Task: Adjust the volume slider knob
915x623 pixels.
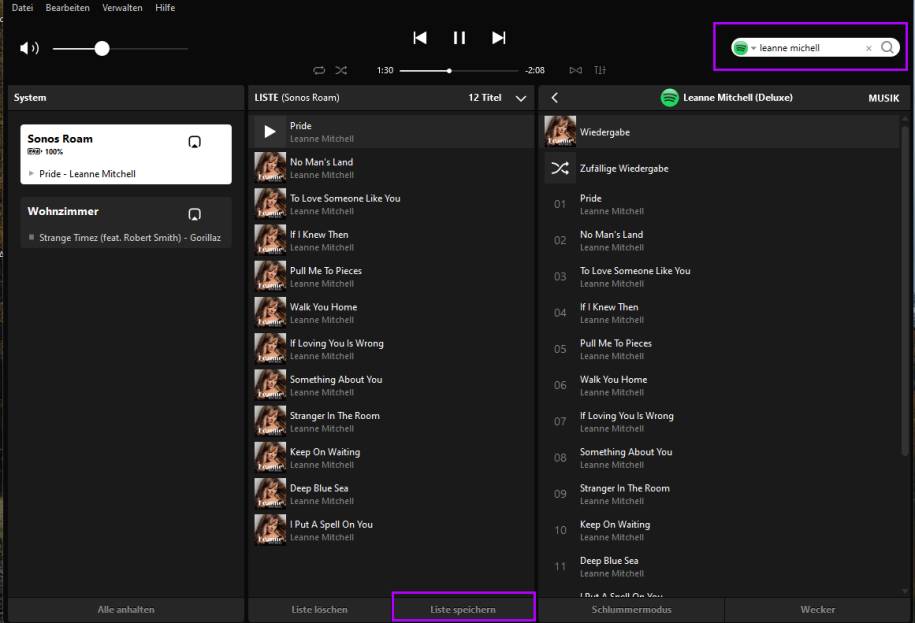Action: tap(102, 48)
